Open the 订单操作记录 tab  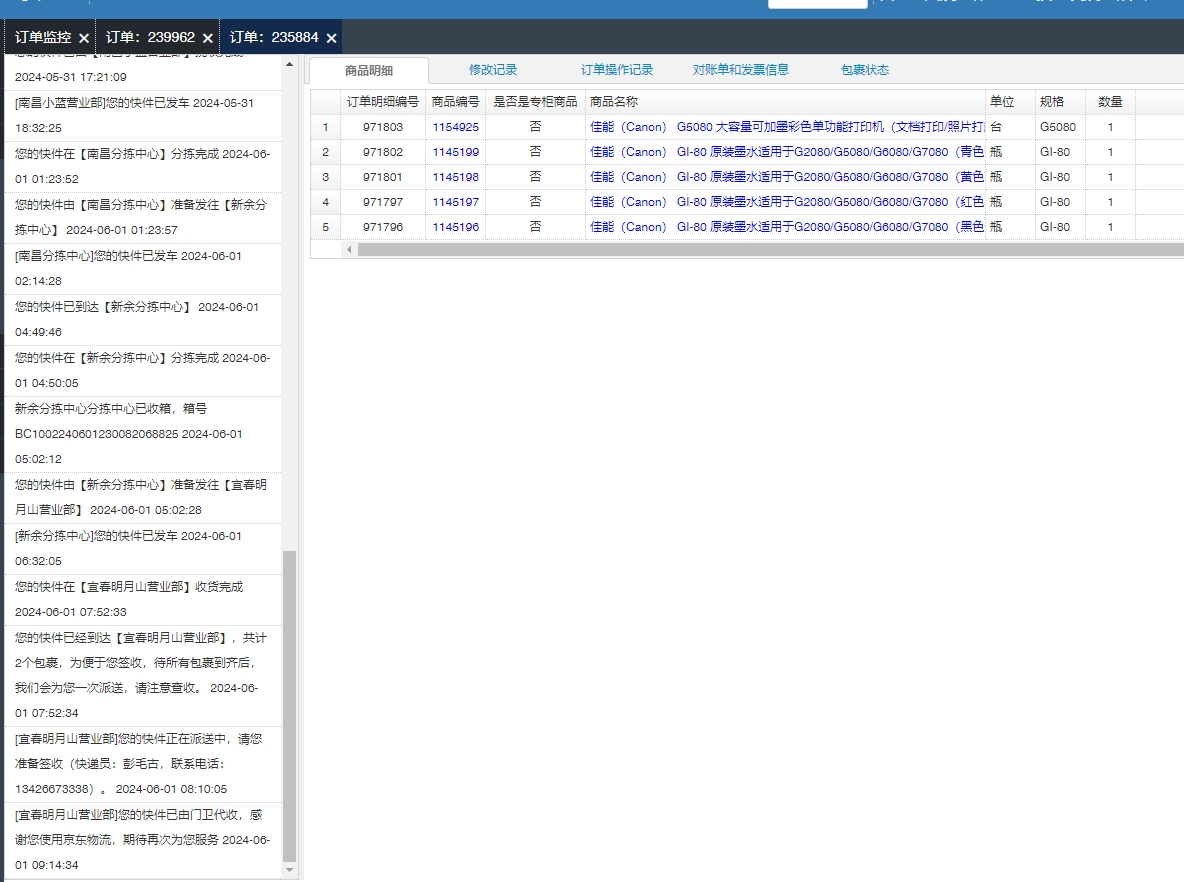[616, 69]
